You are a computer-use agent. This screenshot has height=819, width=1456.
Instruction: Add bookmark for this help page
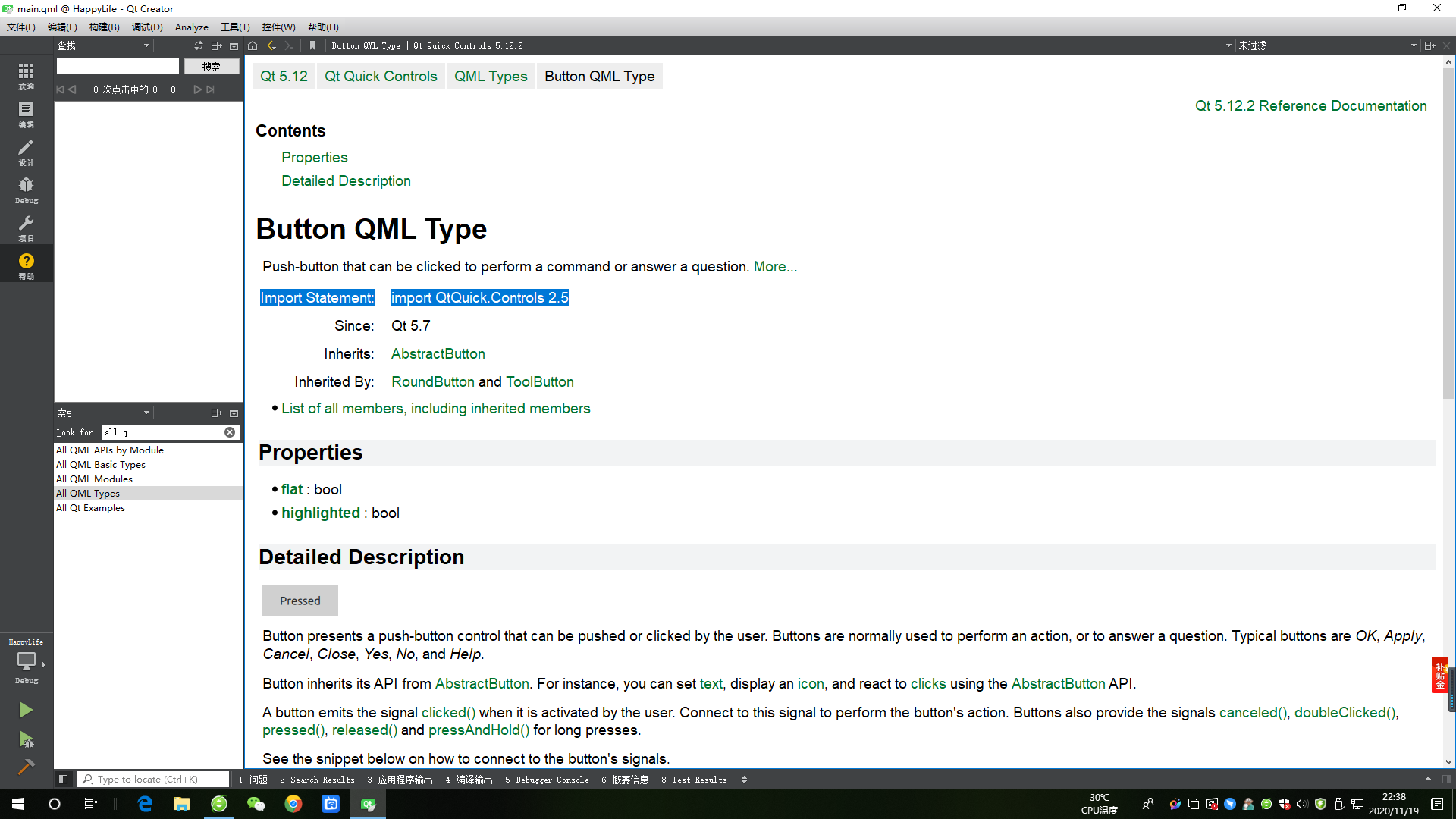312,45
